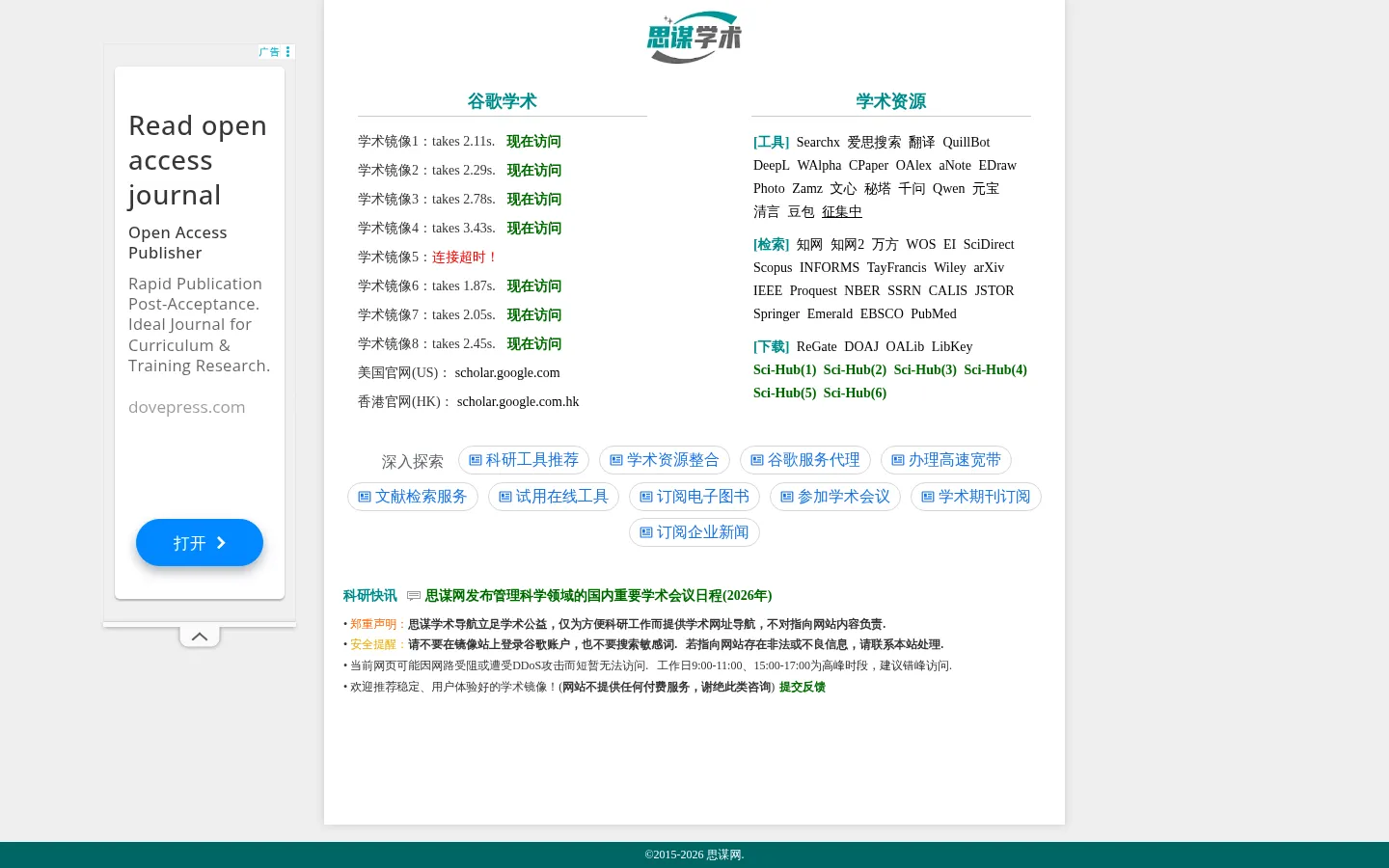Open the SciDirect link
The width and height of the screenshot is (1389, 868).
(989, 245)
